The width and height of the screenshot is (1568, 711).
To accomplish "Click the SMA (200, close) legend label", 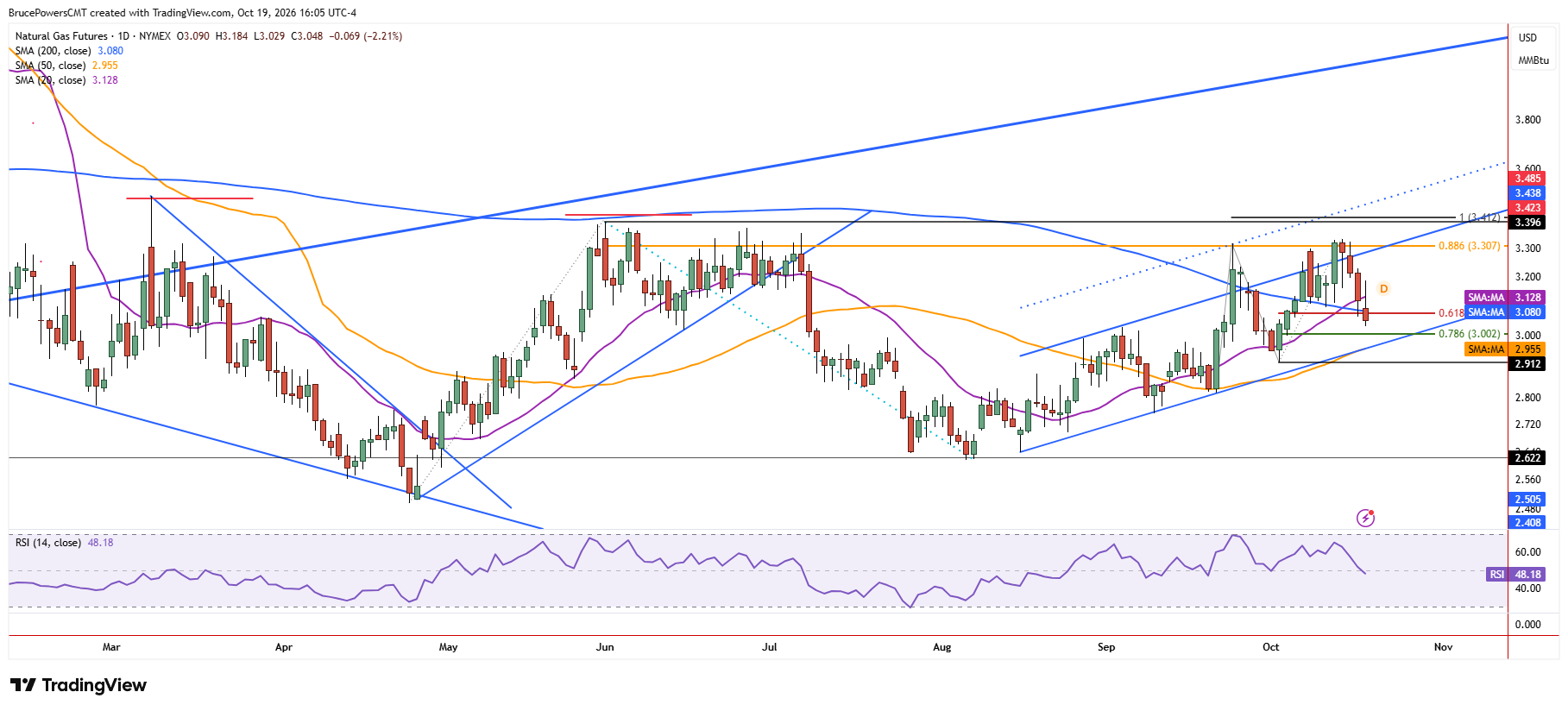I will pyautogui.click(x=53, y=51).
